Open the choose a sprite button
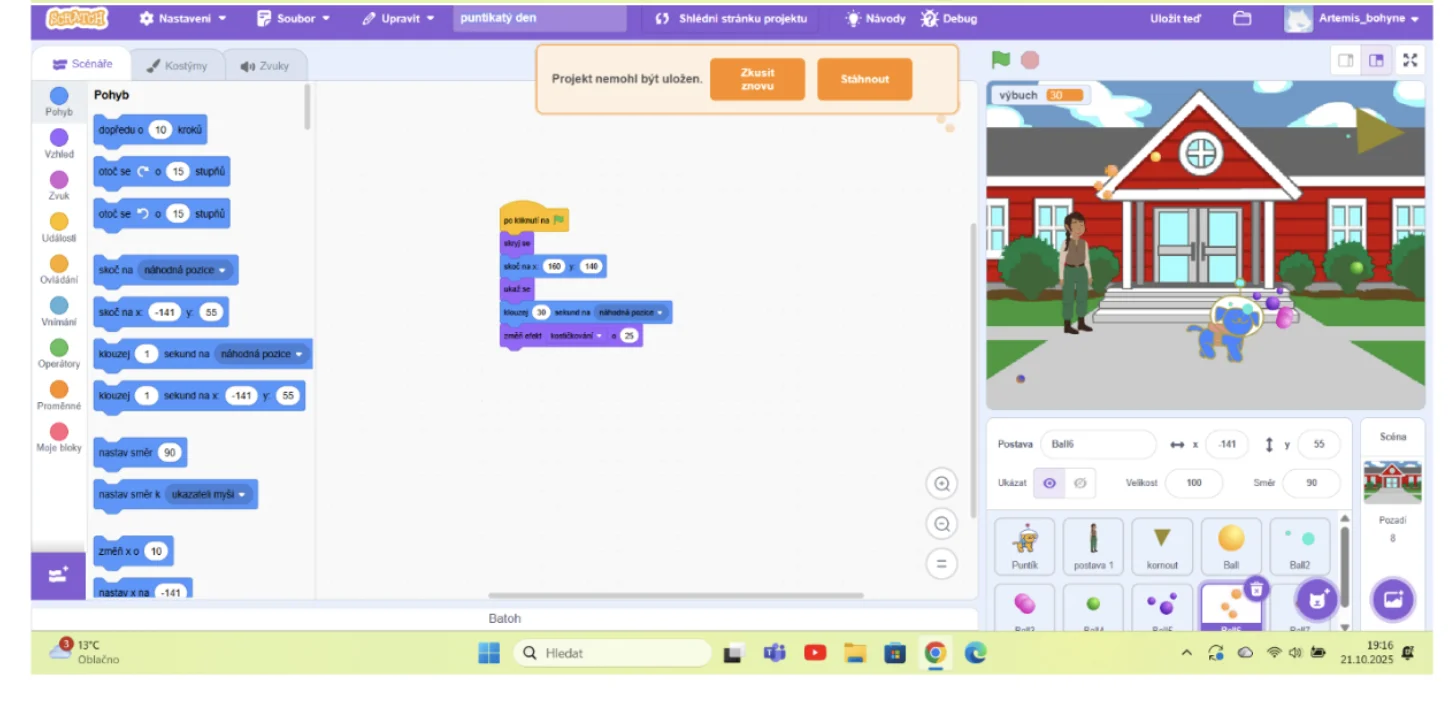 (1317, 600)
